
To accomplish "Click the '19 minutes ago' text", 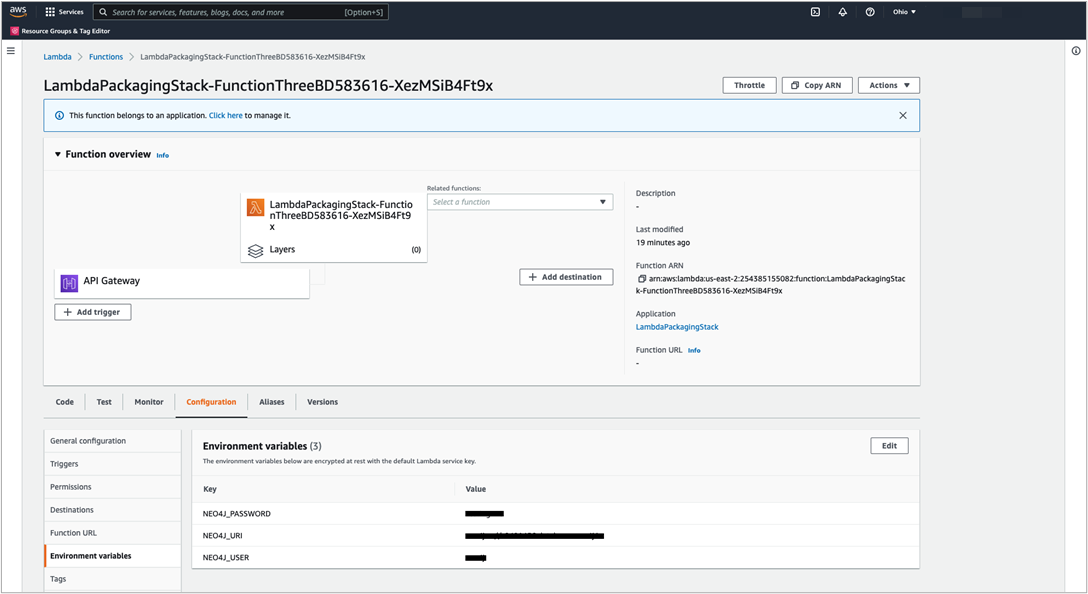I will tap(663, 243).
